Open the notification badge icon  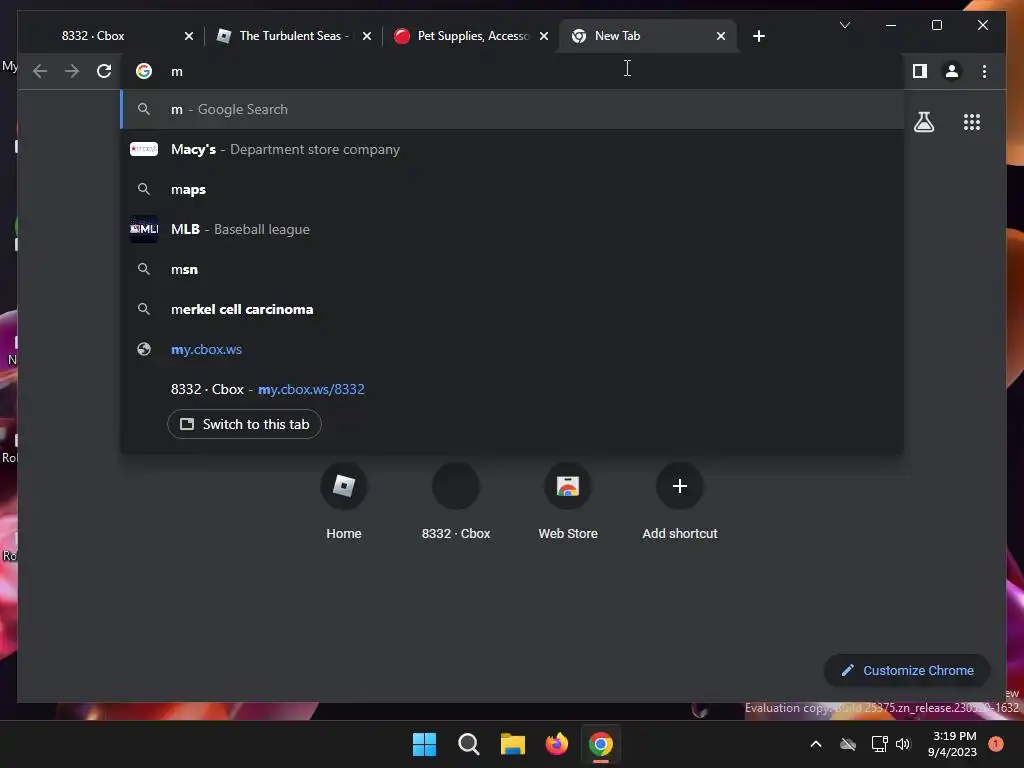click(x=996, y=744)
